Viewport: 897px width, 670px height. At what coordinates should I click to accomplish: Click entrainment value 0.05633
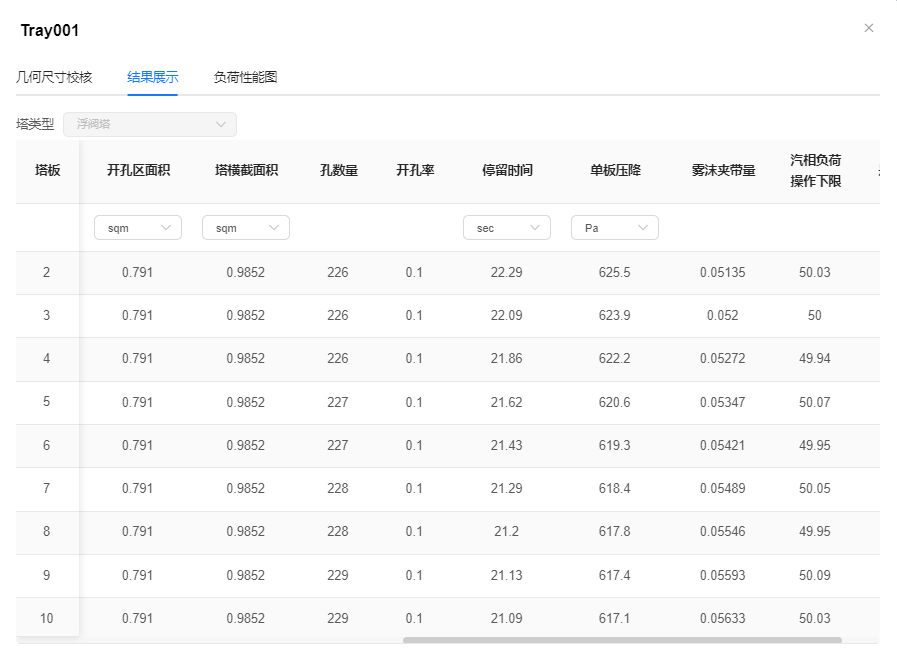coord(723,618)
